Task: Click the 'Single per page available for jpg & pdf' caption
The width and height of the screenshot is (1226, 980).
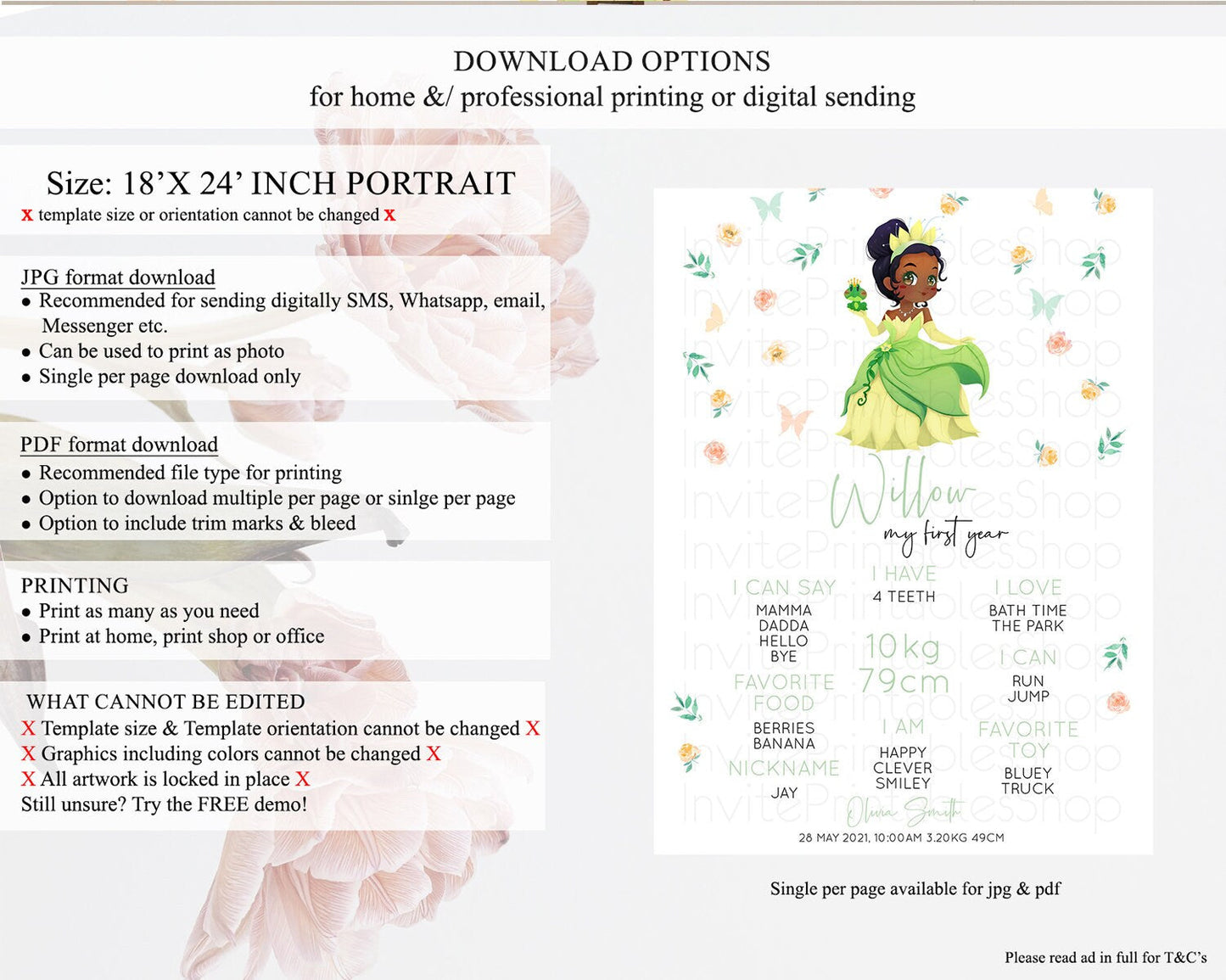Action: click(915, 888)
